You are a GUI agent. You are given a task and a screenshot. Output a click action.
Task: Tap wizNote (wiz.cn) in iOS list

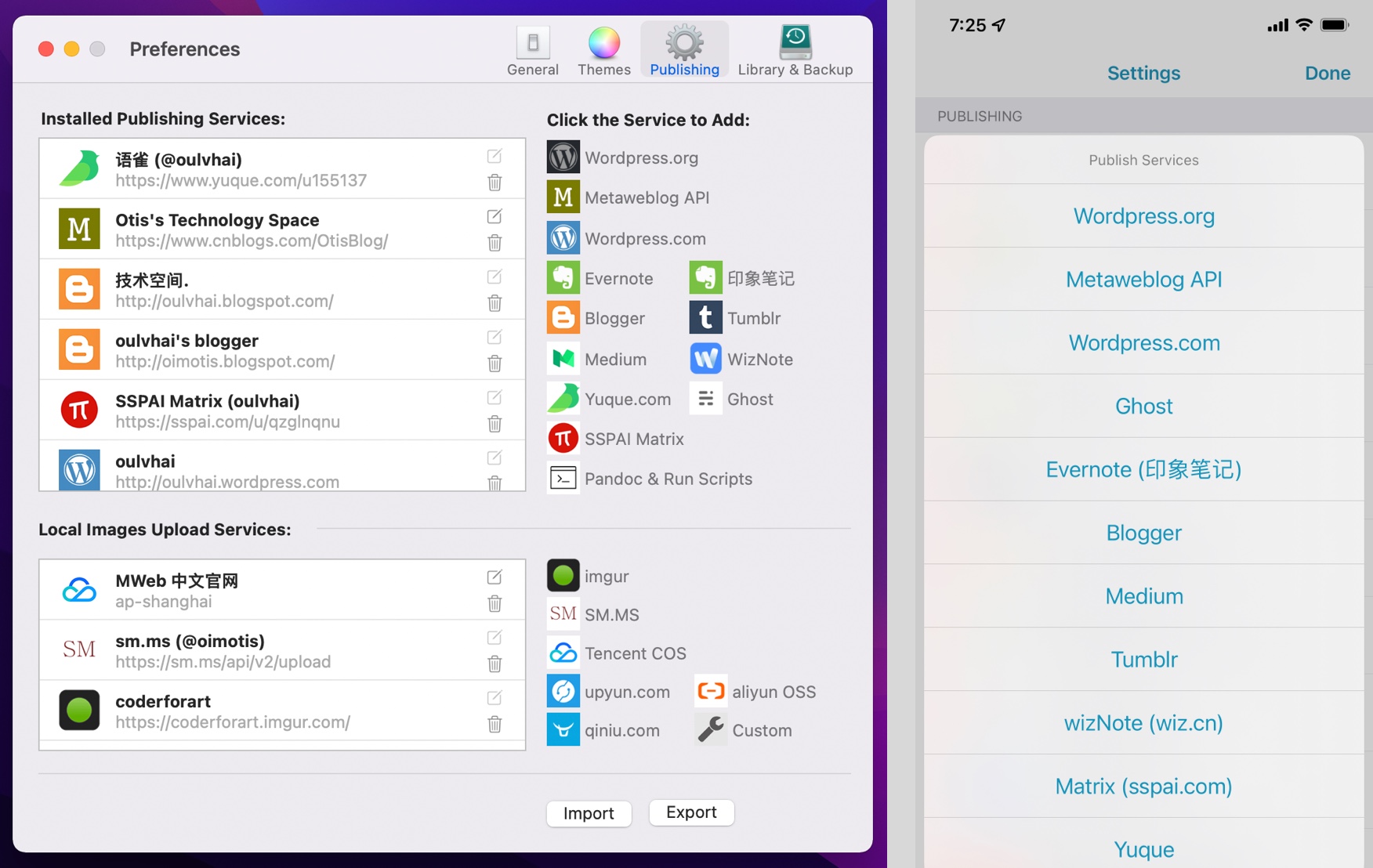[1144, 723]
